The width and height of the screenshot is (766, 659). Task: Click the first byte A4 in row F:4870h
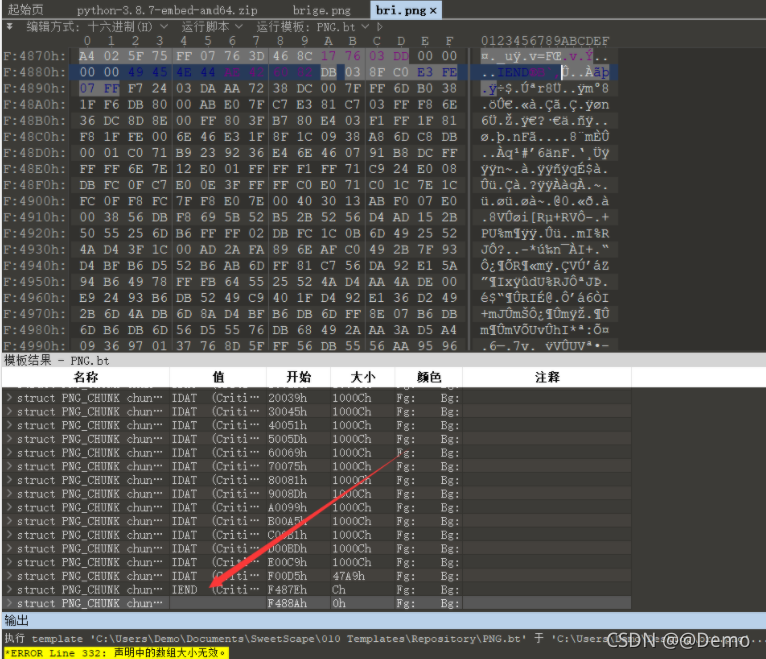click(87, 56)
